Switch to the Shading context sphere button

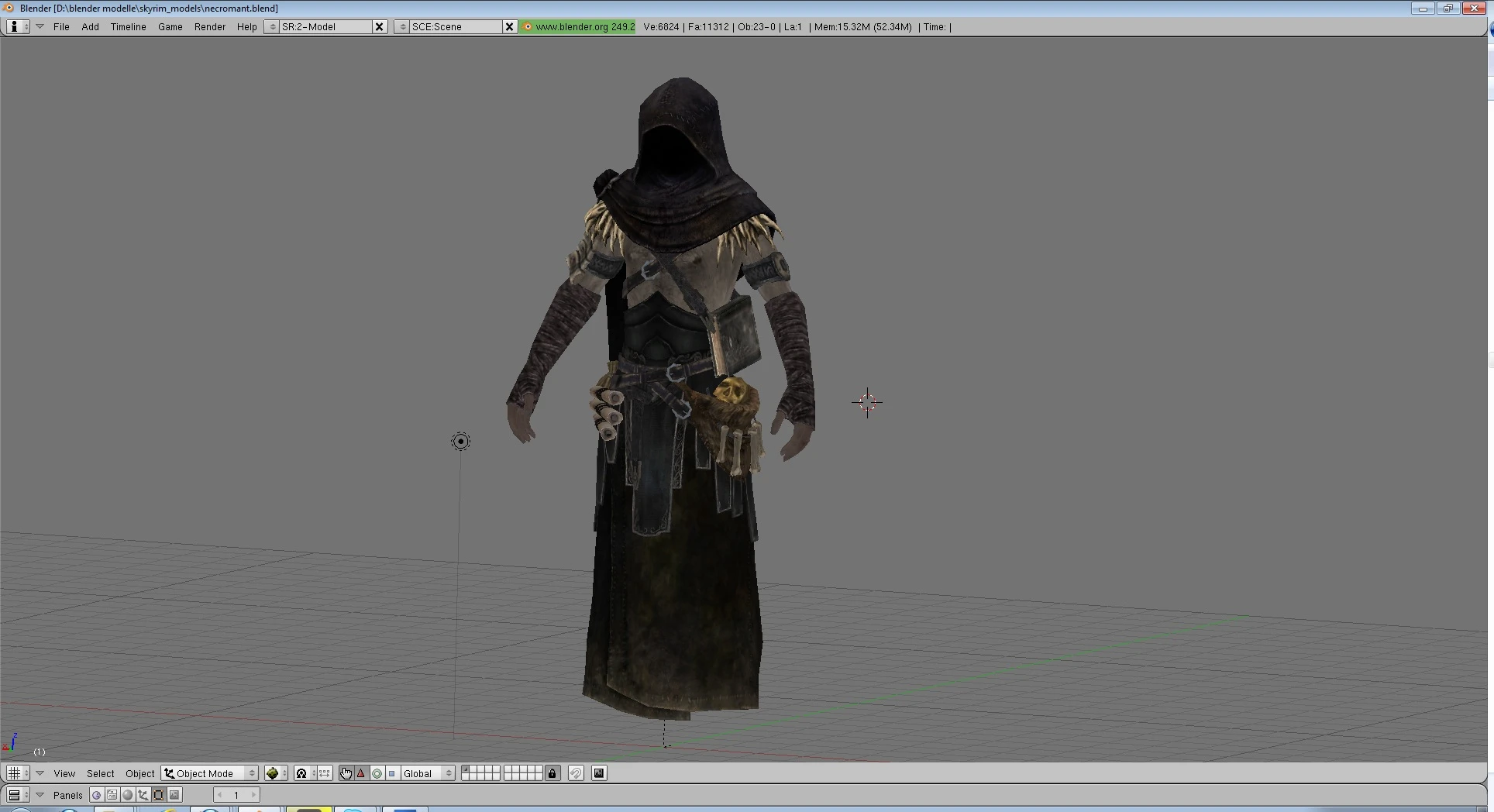pyautogui.click(x=128, y=795)
